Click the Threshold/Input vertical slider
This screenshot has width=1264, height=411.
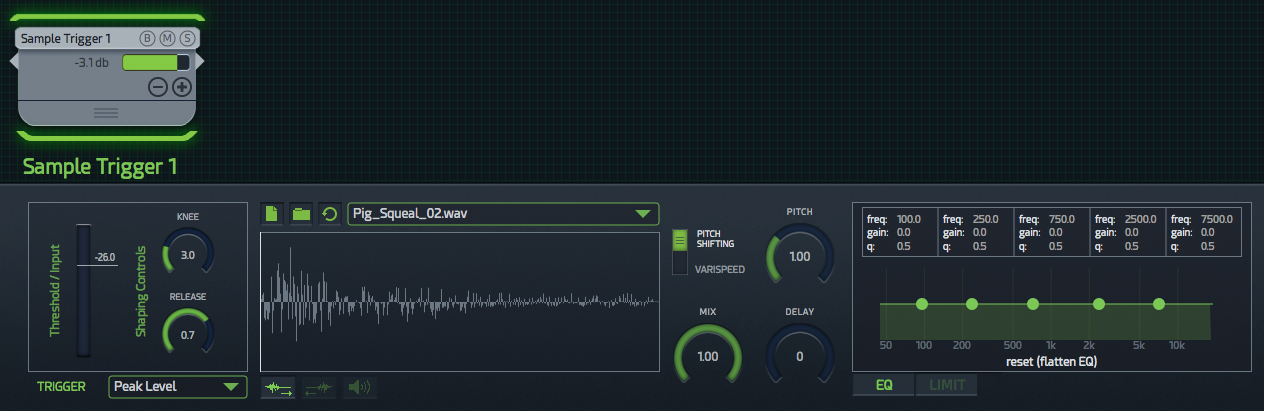[83, 290]
